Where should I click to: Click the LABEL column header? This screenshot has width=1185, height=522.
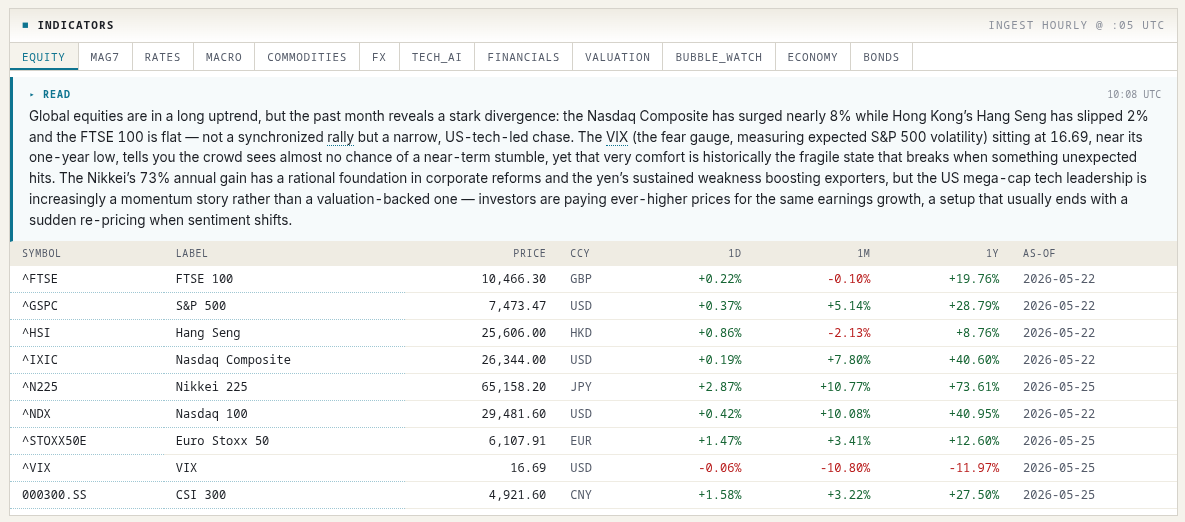[x=191, y=254]
